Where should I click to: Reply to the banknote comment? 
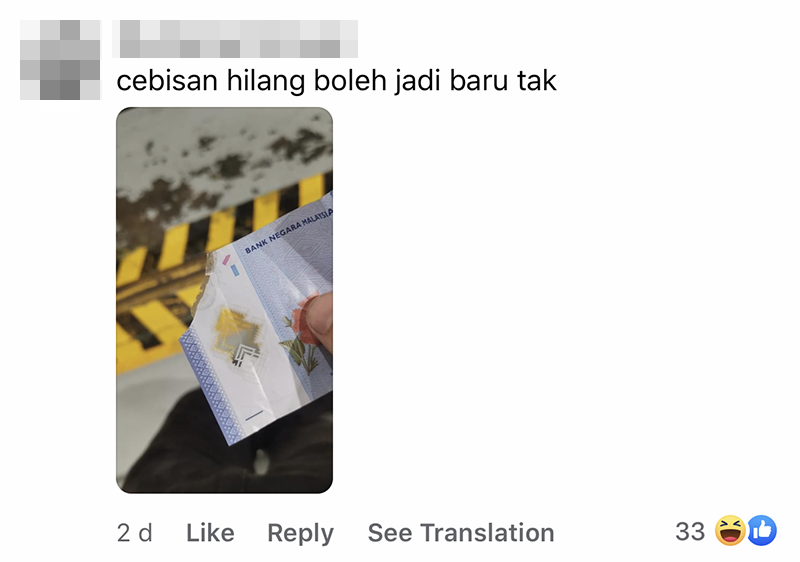click(301, 534)
